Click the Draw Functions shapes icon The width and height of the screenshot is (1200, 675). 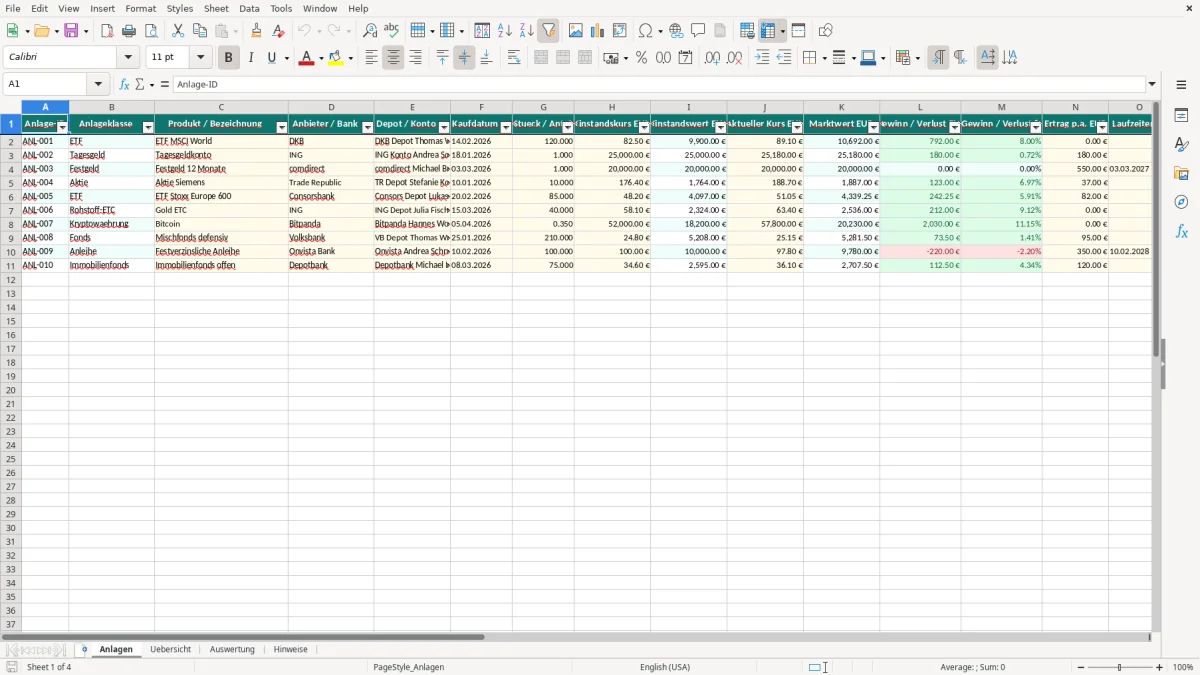(x=826, y=31)
